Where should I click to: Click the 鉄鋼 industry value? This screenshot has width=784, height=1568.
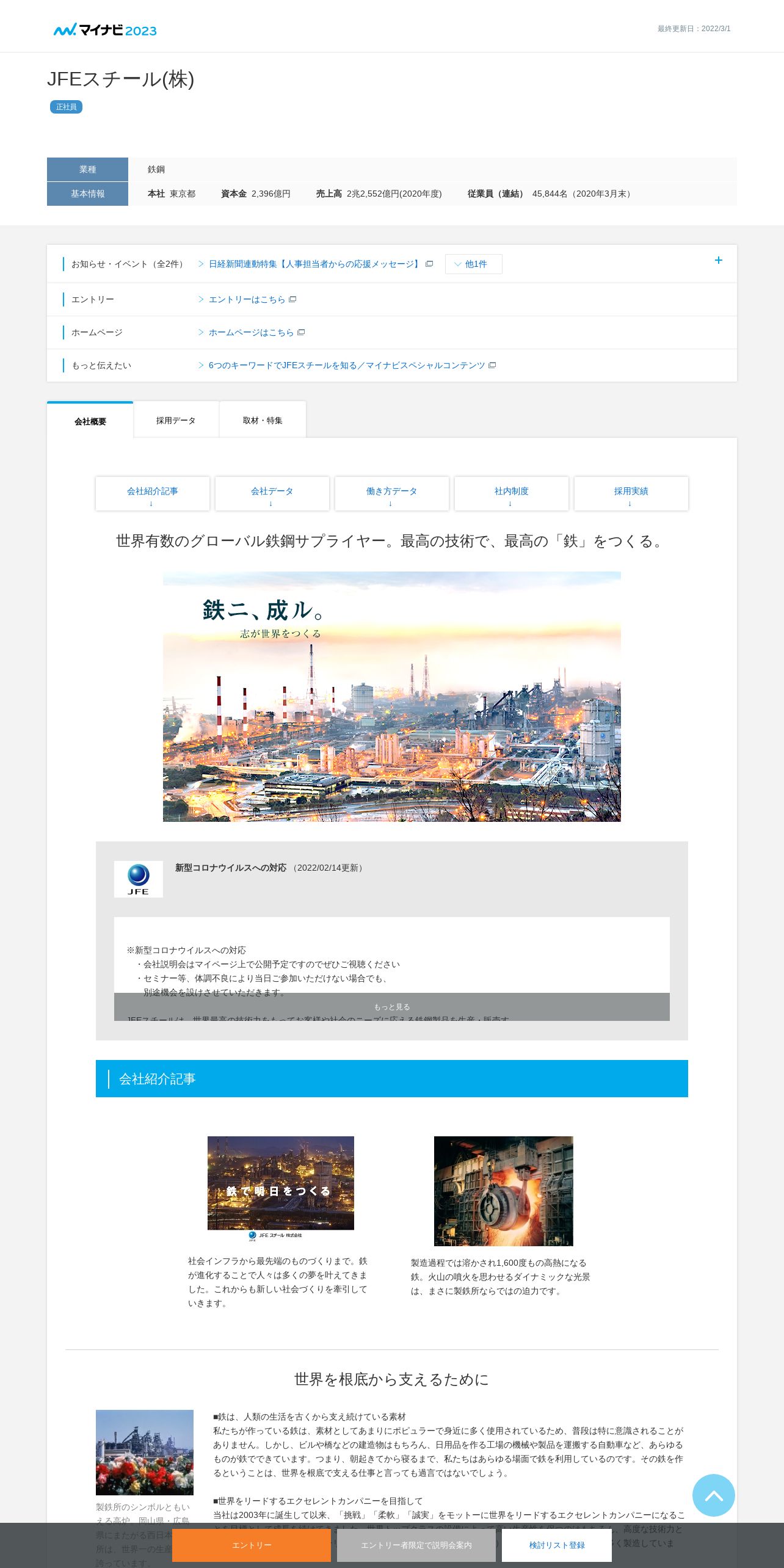pos(156,169)
